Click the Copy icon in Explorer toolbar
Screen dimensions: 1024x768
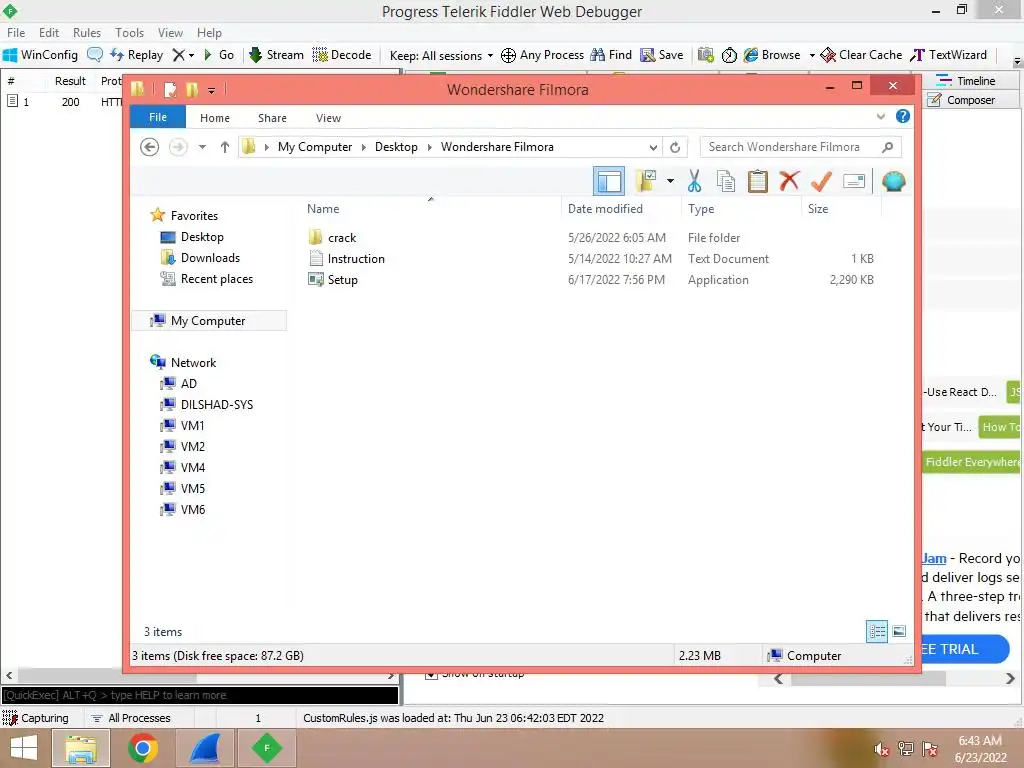click(x=726, y=181)
